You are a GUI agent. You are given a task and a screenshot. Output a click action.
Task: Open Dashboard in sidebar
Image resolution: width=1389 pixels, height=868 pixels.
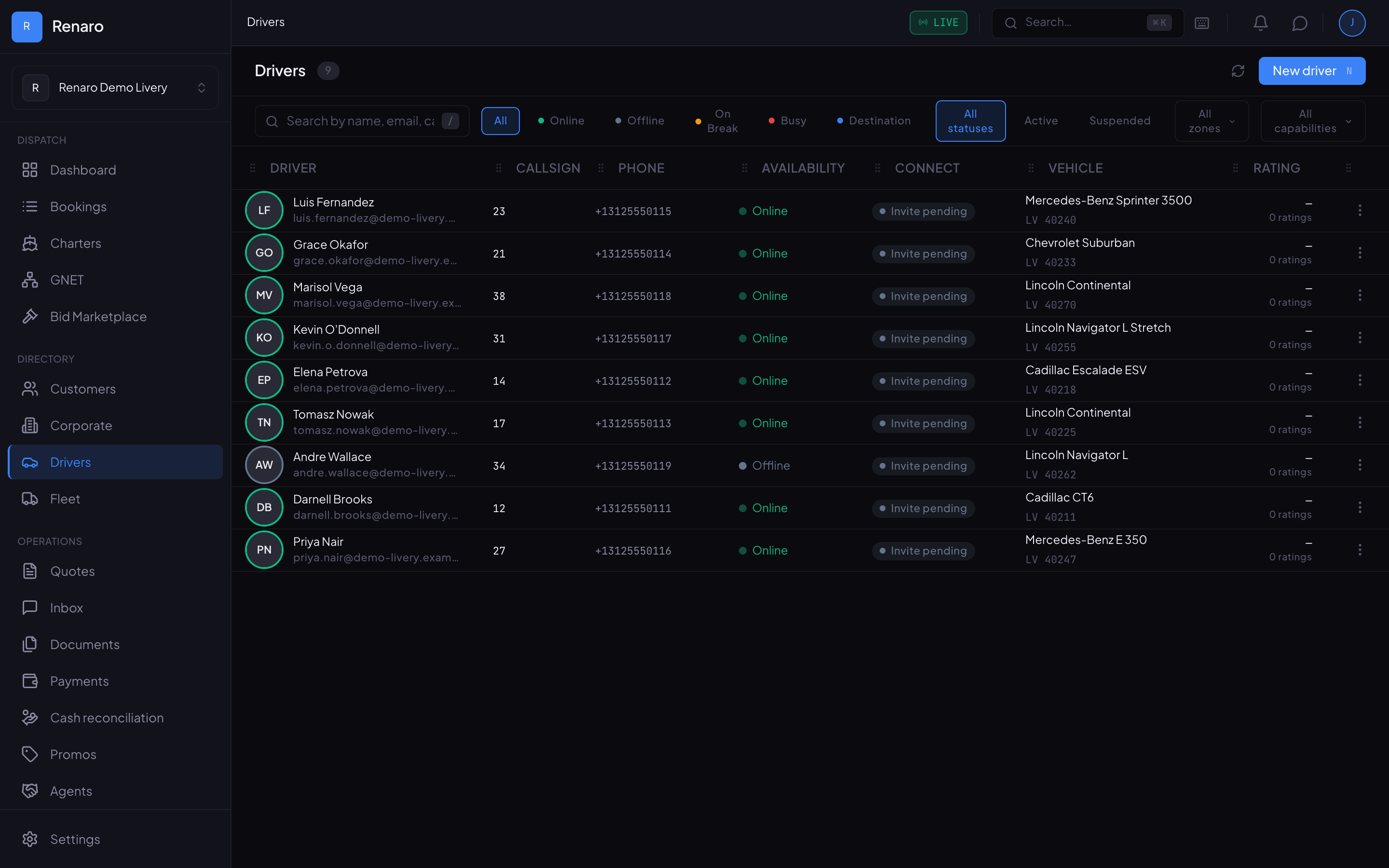coord(115,170)
